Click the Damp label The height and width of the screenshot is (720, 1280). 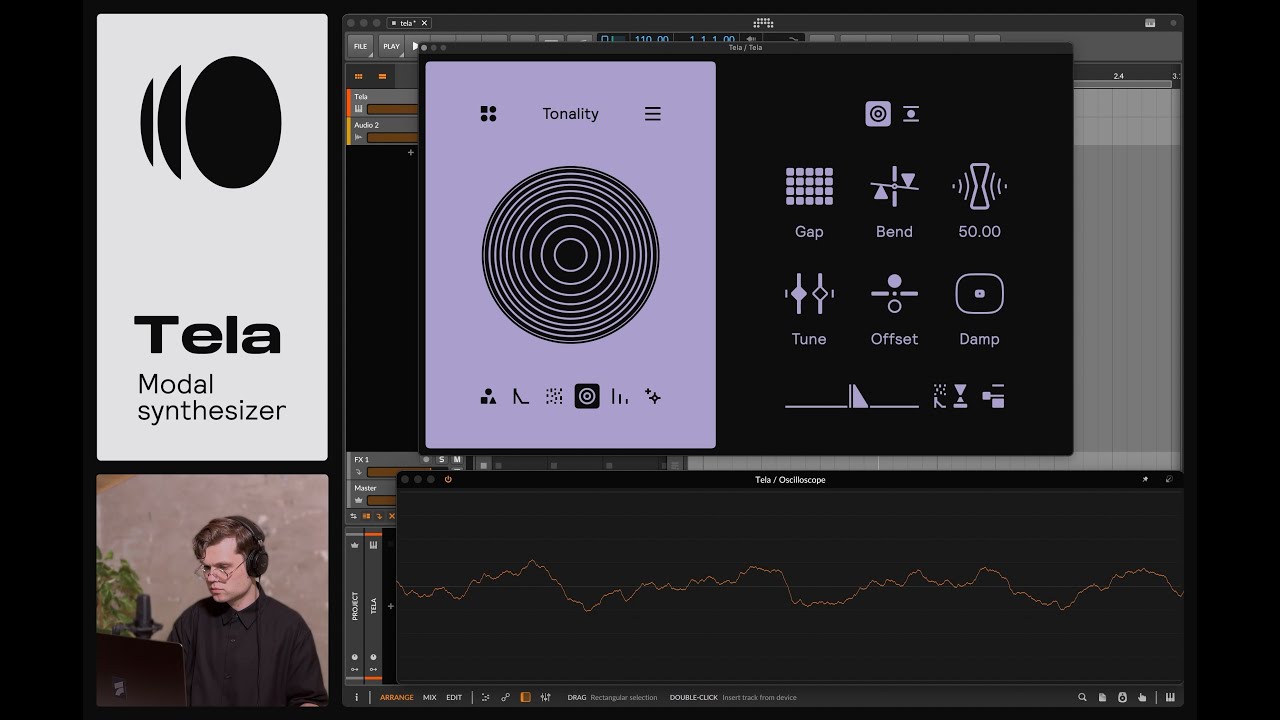(979, 339)
